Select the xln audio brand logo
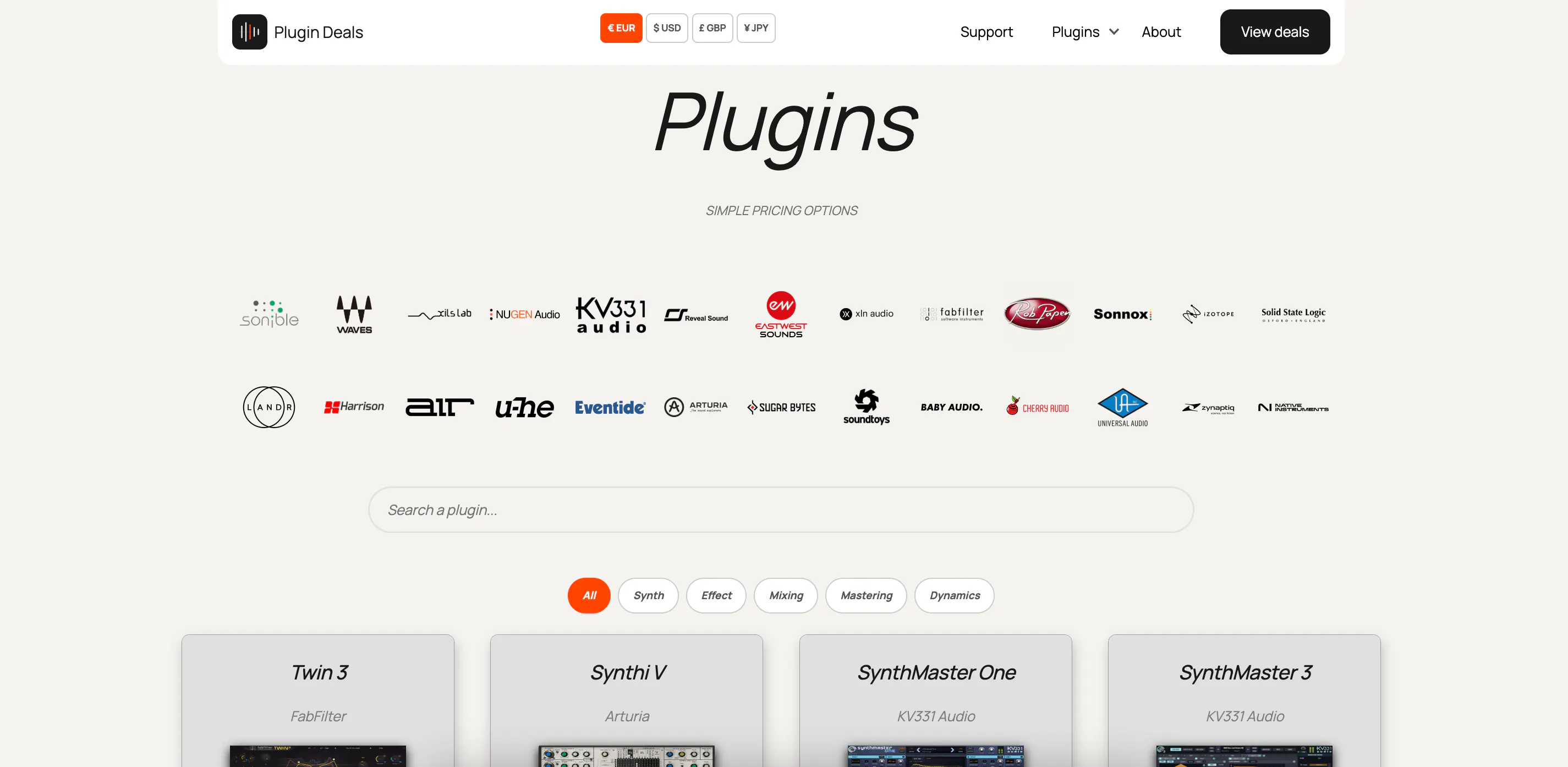1568x767 pixels. [866, 314]
